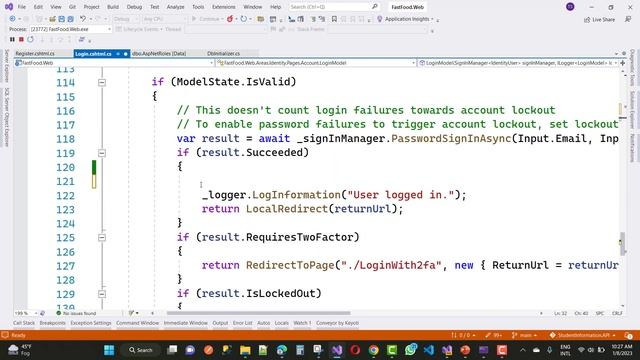Click the horizontal scrollbar of the editor
Screen dimensions: 640x360
click(258, 313)
